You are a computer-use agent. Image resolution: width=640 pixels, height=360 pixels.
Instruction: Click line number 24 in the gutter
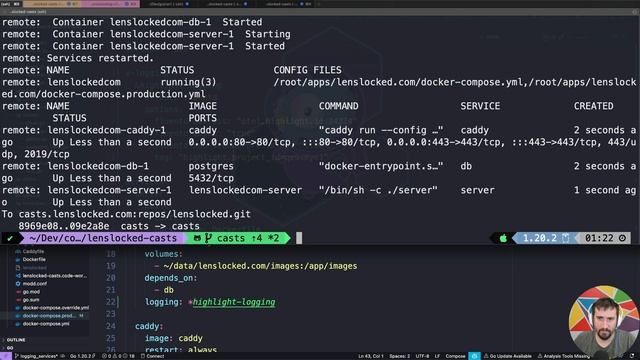click(x=111, y=326)
